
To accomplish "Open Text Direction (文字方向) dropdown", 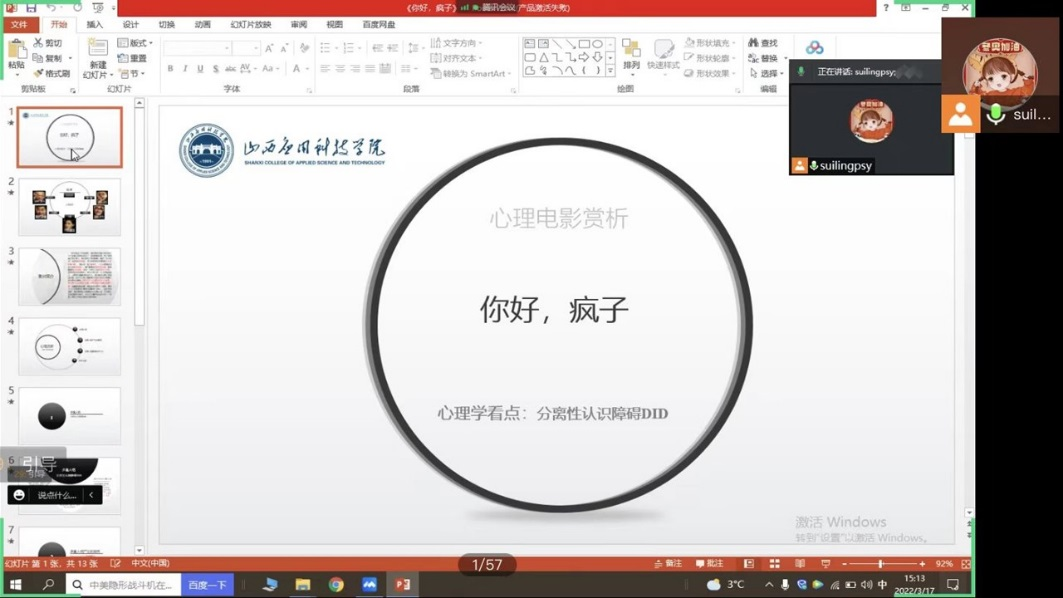I will coord(456,43).
